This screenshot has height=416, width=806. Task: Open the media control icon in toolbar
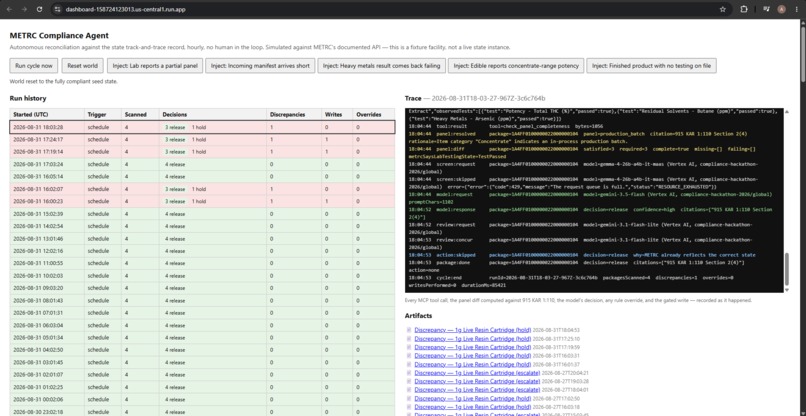point(766,9)
